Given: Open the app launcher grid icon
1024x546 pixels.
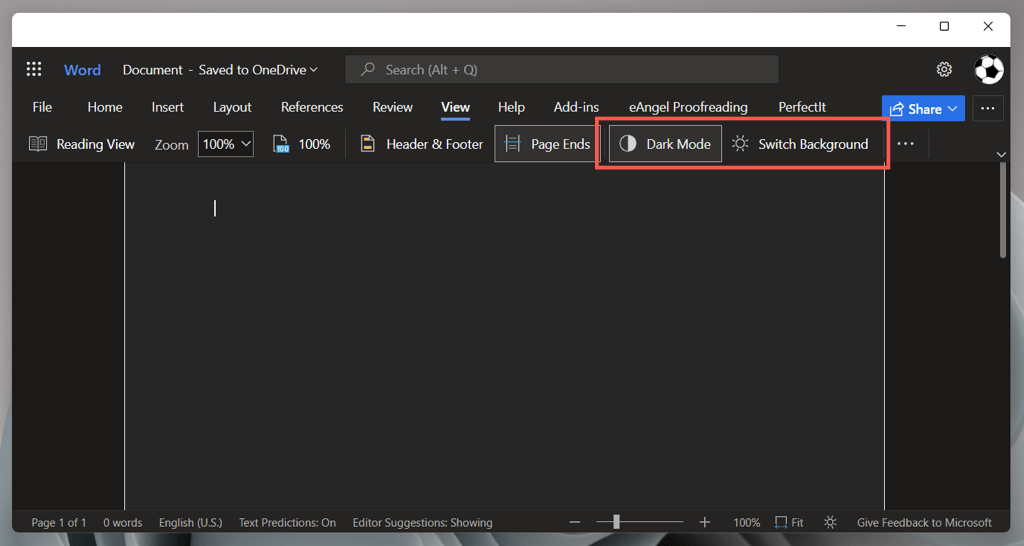Looking at the screenshot, I should pyautogui.click(x=34, y=69).
